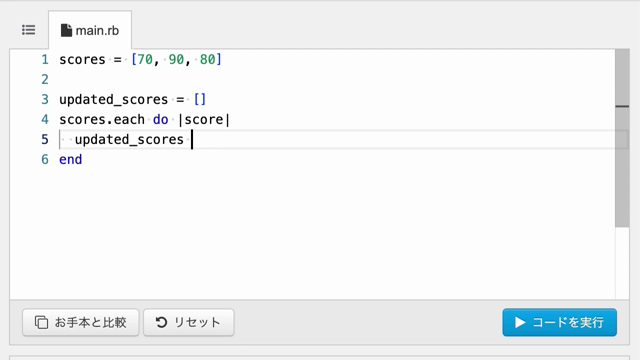Screen dimensions: 640x360
Task: Click the 'do' keyword on line 4
Action: pyautogui.click(x=160, y=120)
